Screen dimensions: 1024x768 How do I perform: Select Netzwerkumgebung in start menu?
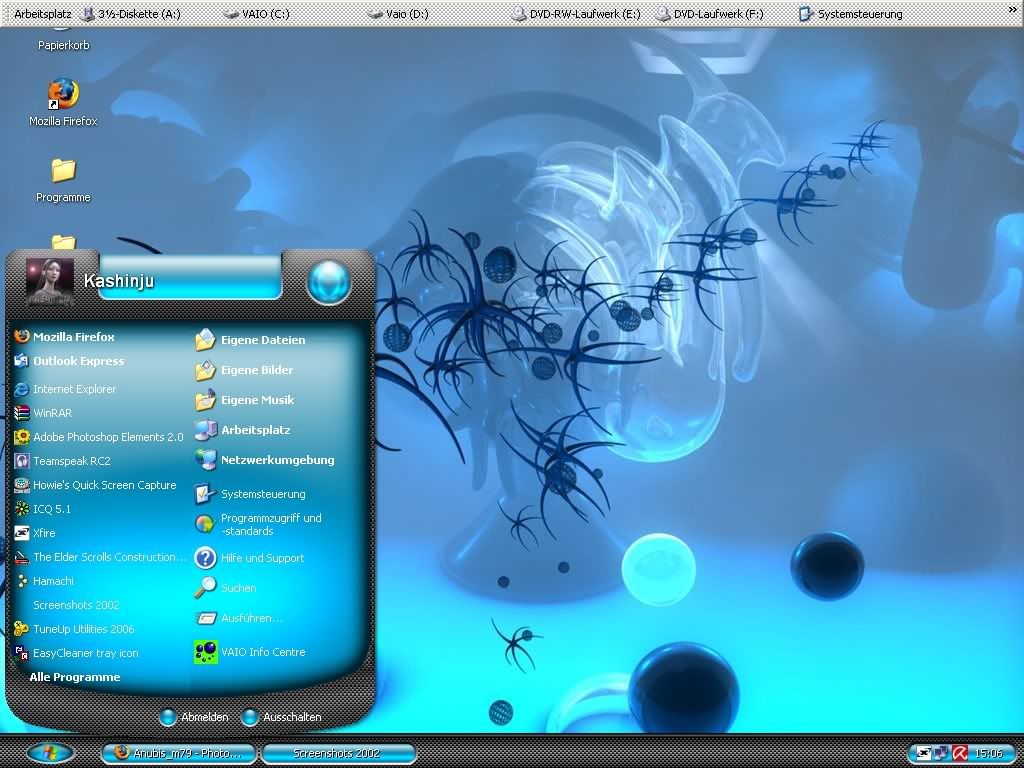pos(277,460)
